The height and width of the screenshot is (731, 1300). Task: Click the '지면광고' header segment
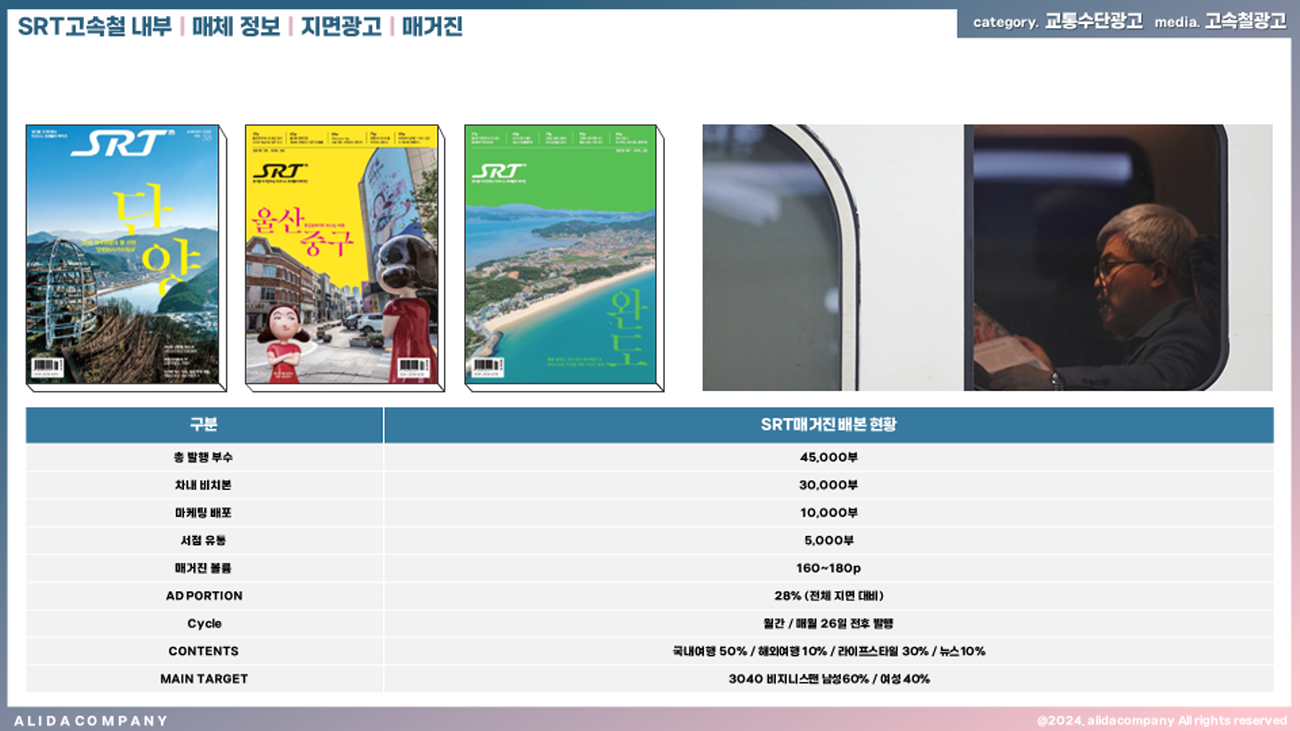click(341, 27)
